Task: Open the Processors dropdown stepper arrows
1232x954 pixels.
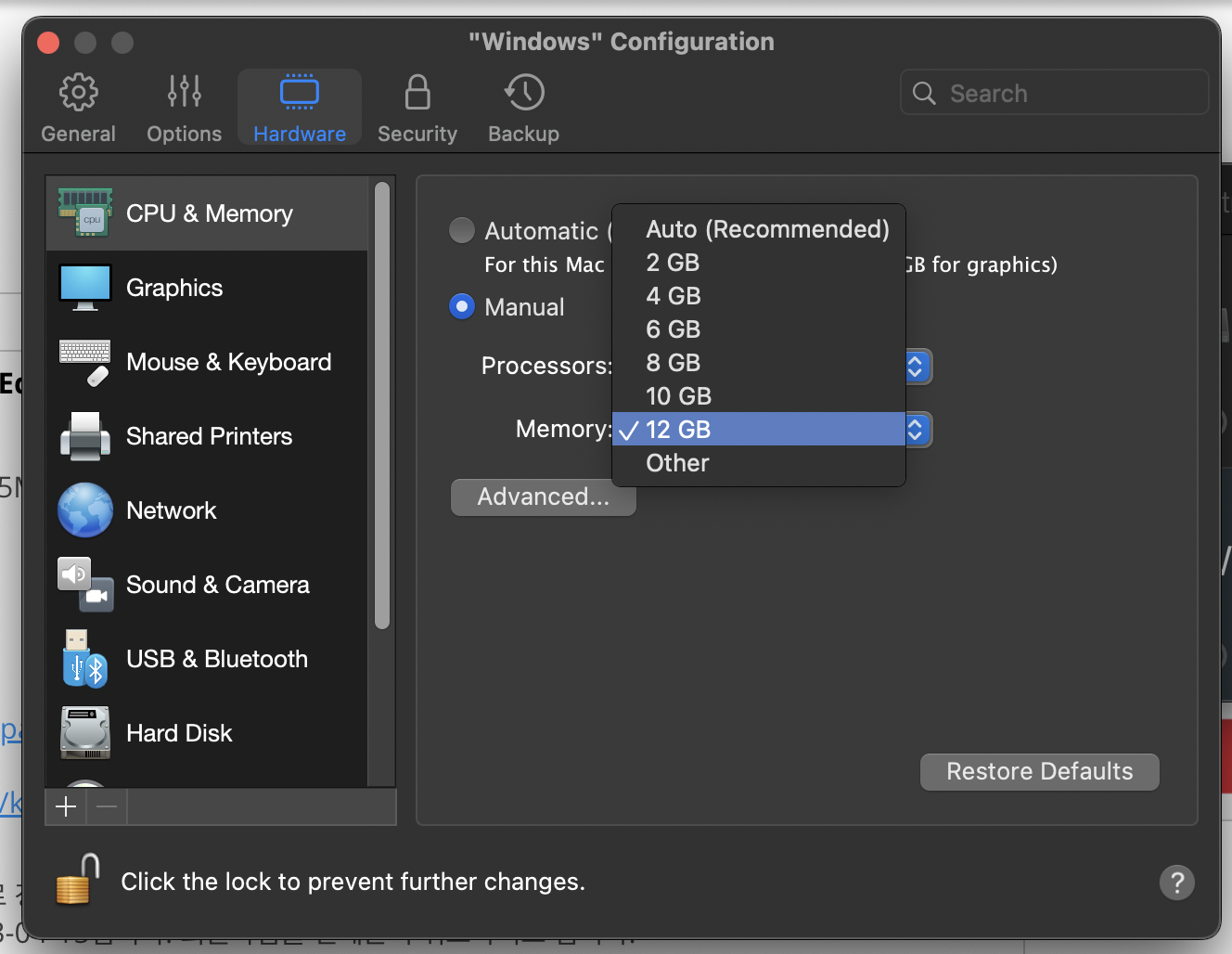Action: 917,367
